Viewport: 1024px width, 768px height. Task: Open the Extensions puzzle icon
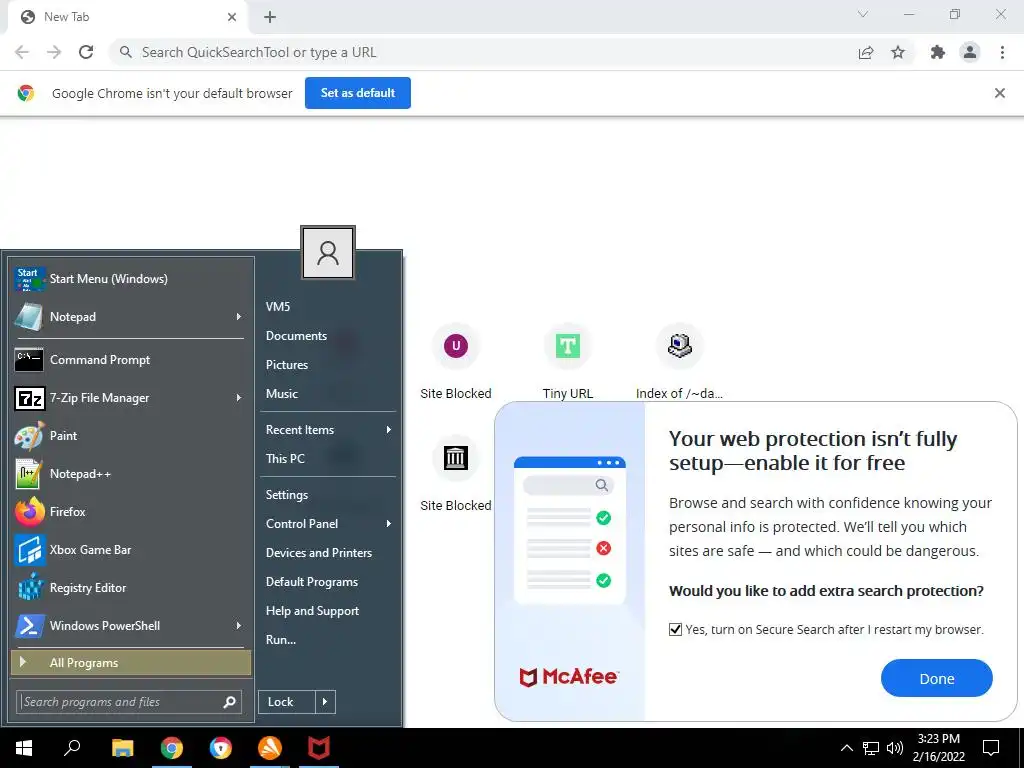(x=938, y=52)
